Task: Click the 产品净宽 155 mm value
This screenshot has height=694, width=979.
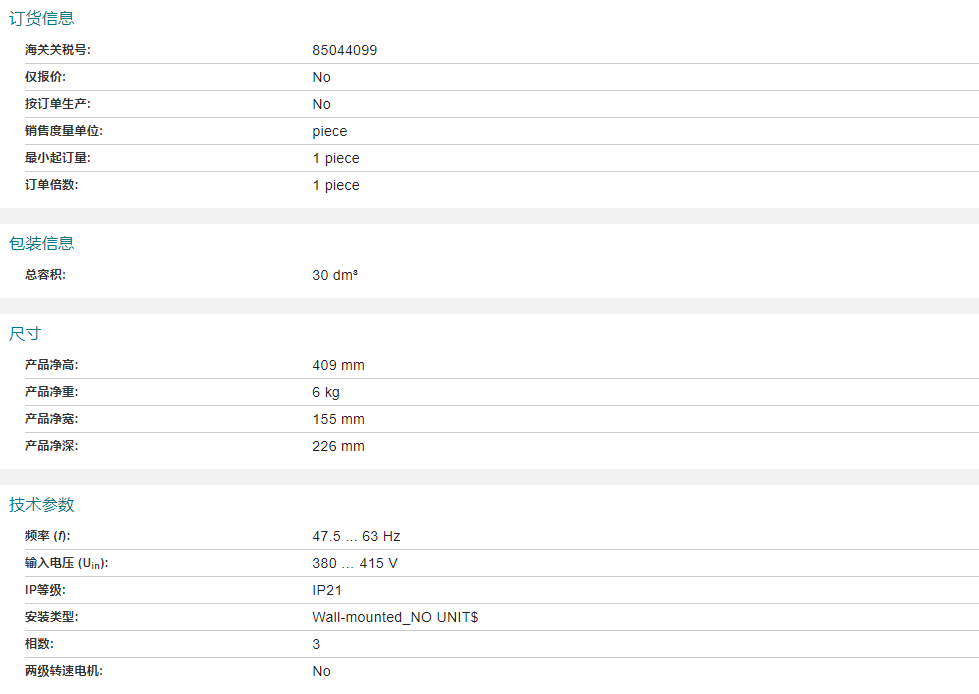Action: [338, 419]
